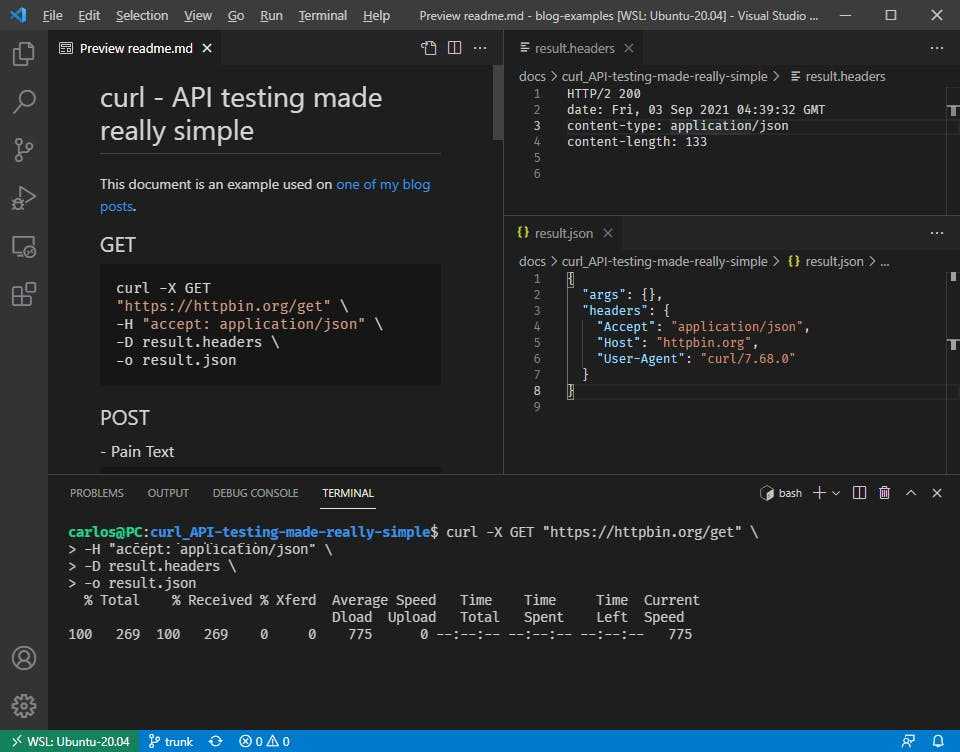Viewport: 960px width, 752px height.
Task: Open the Terminal menu
Action: (322, 15)
